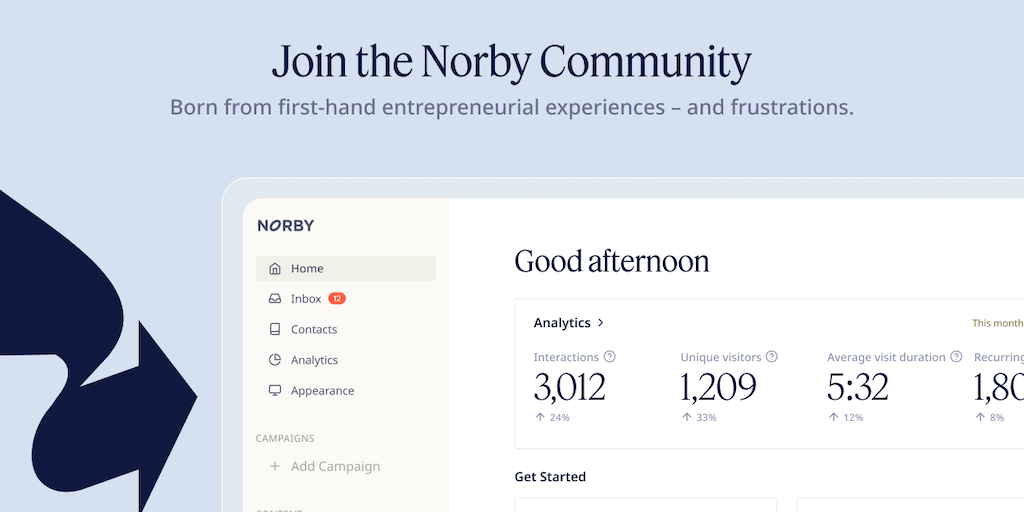
Task: Click the Analytics pie chart icon
Action: [275, 360]
